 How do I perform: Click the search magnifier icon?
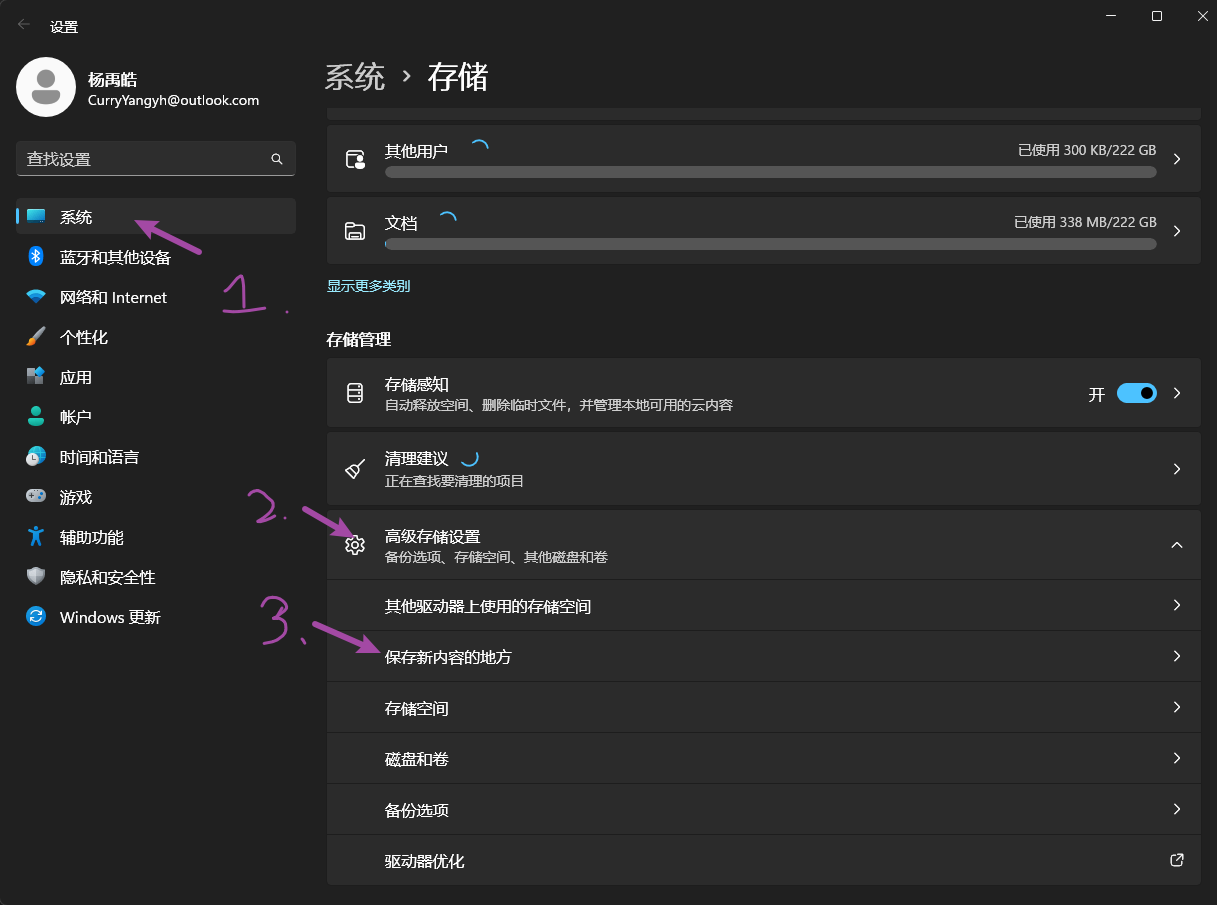(277, 159)
